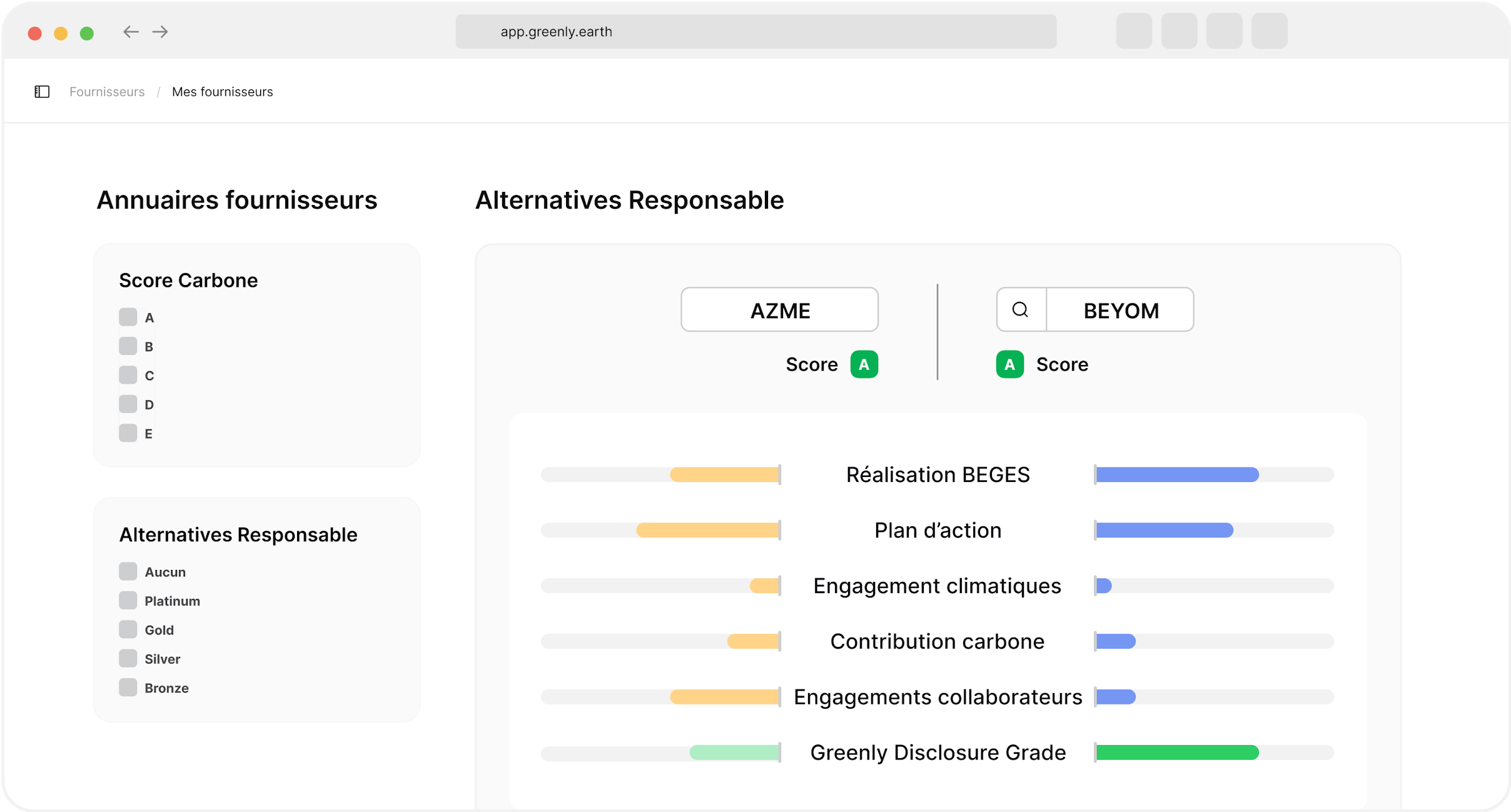The width and height of the screenshot is (1511, 812).
Task: Click AZME's Engagement climatiques orange bar
Action: [765, 586]
